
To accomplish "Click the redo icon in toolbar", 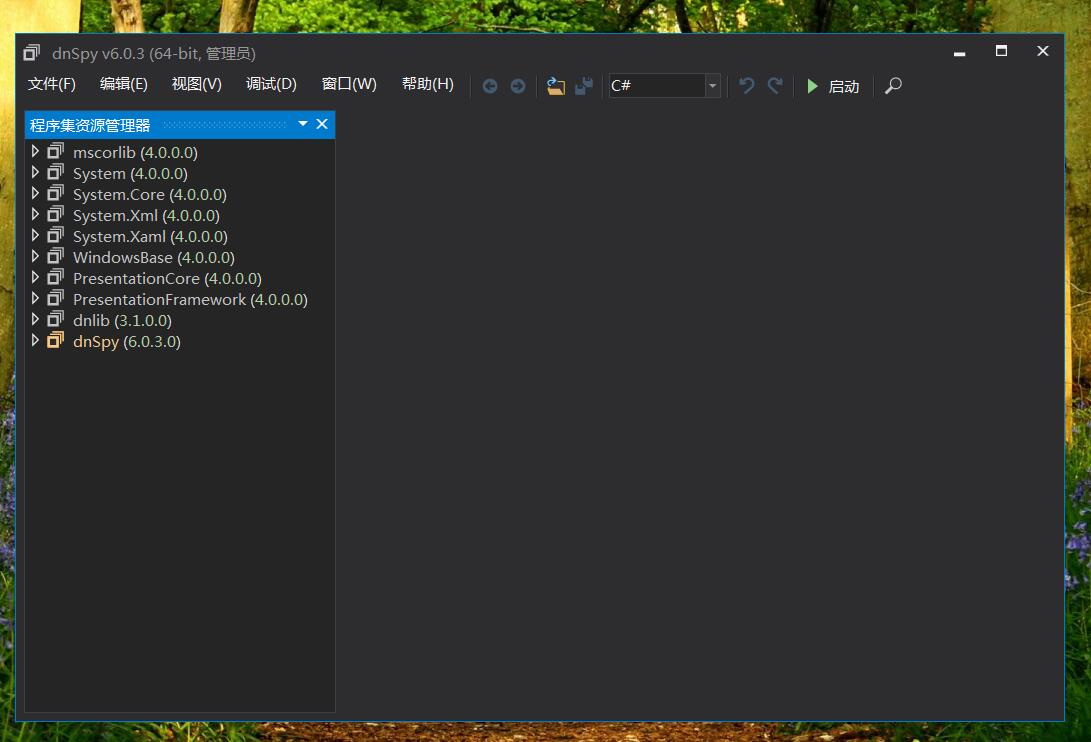I will (774, 86).
